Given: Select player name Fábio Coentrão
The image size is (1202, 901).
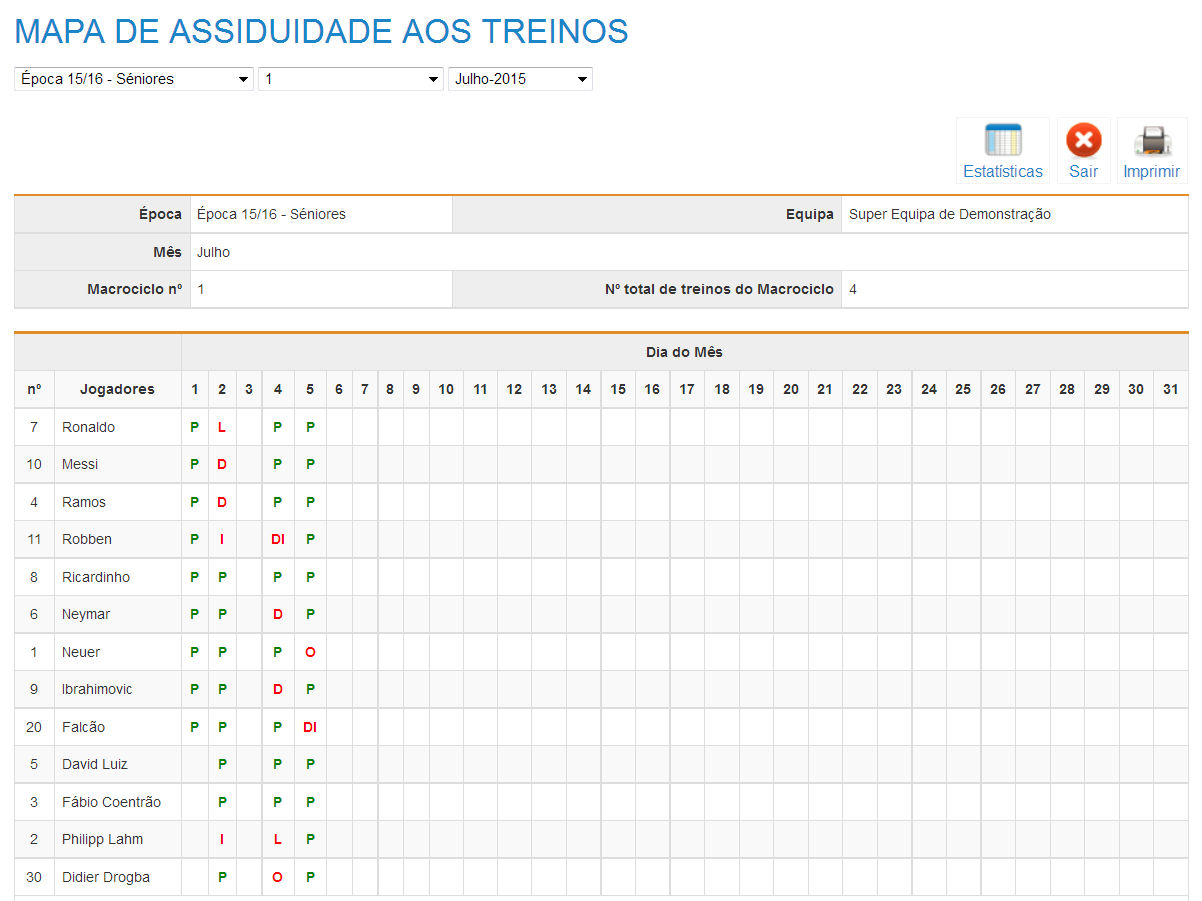Looking at the screenshot, I should 111,802.
